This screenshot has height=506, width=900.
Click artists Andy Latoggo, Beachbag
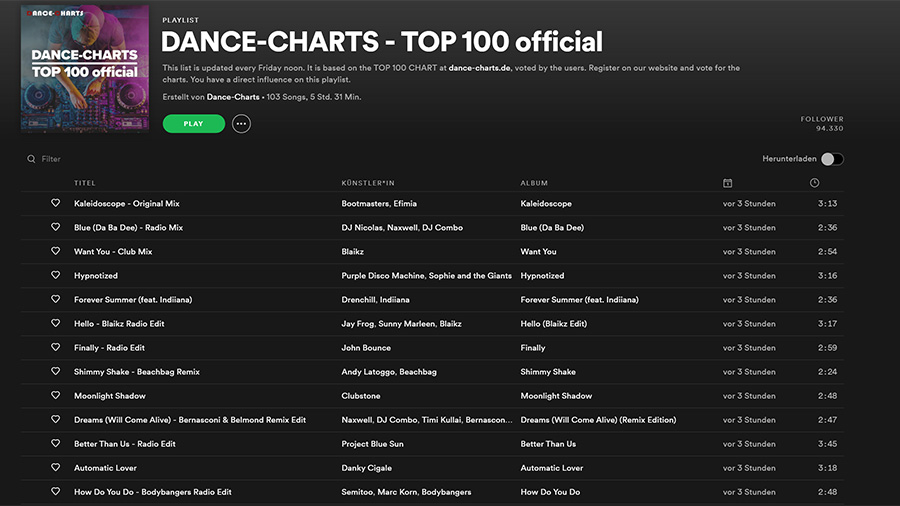click(389, 372)
